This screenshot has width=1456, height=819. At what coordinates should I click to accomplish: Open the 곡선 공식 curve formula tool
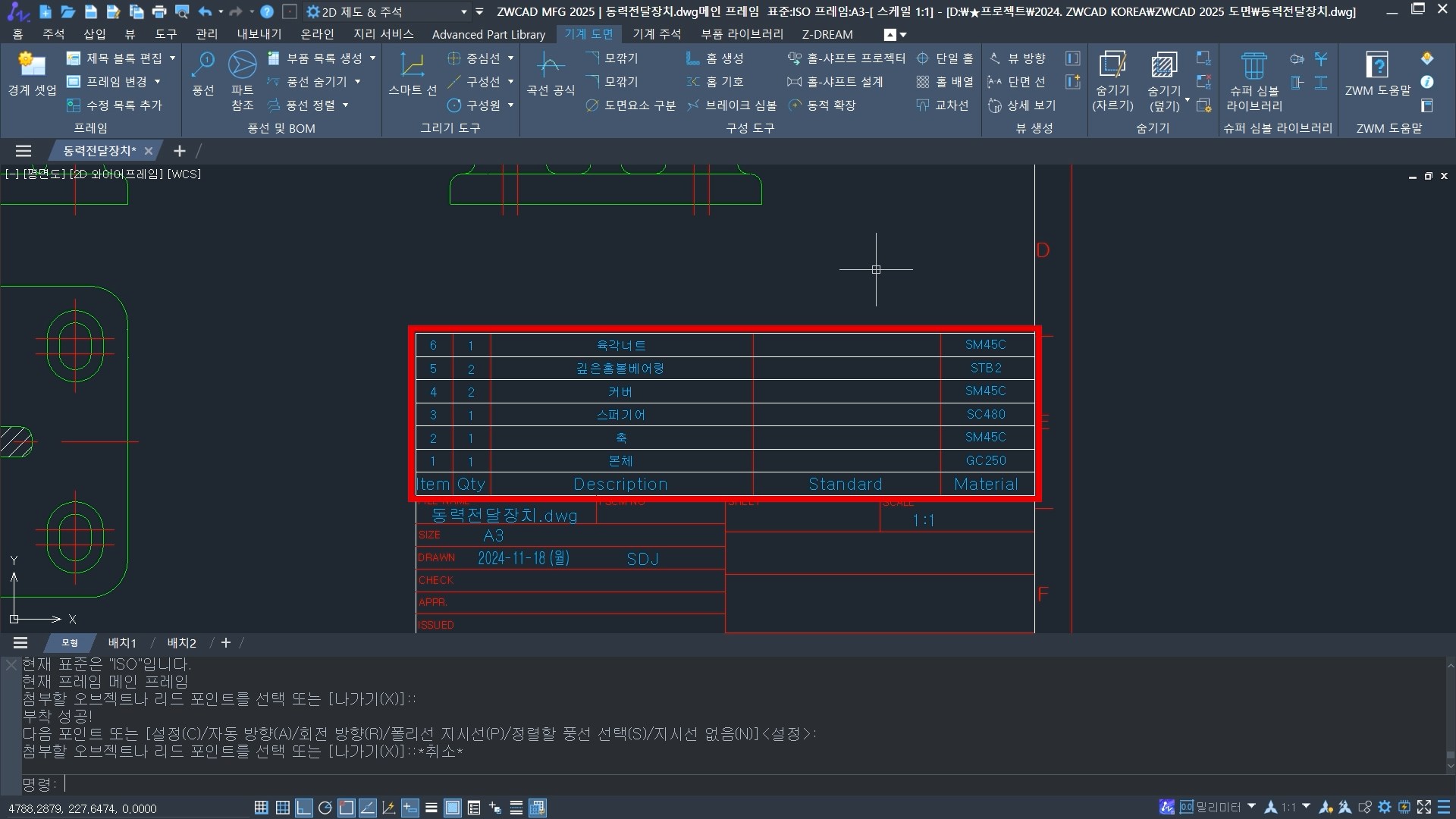click(550, 66)
